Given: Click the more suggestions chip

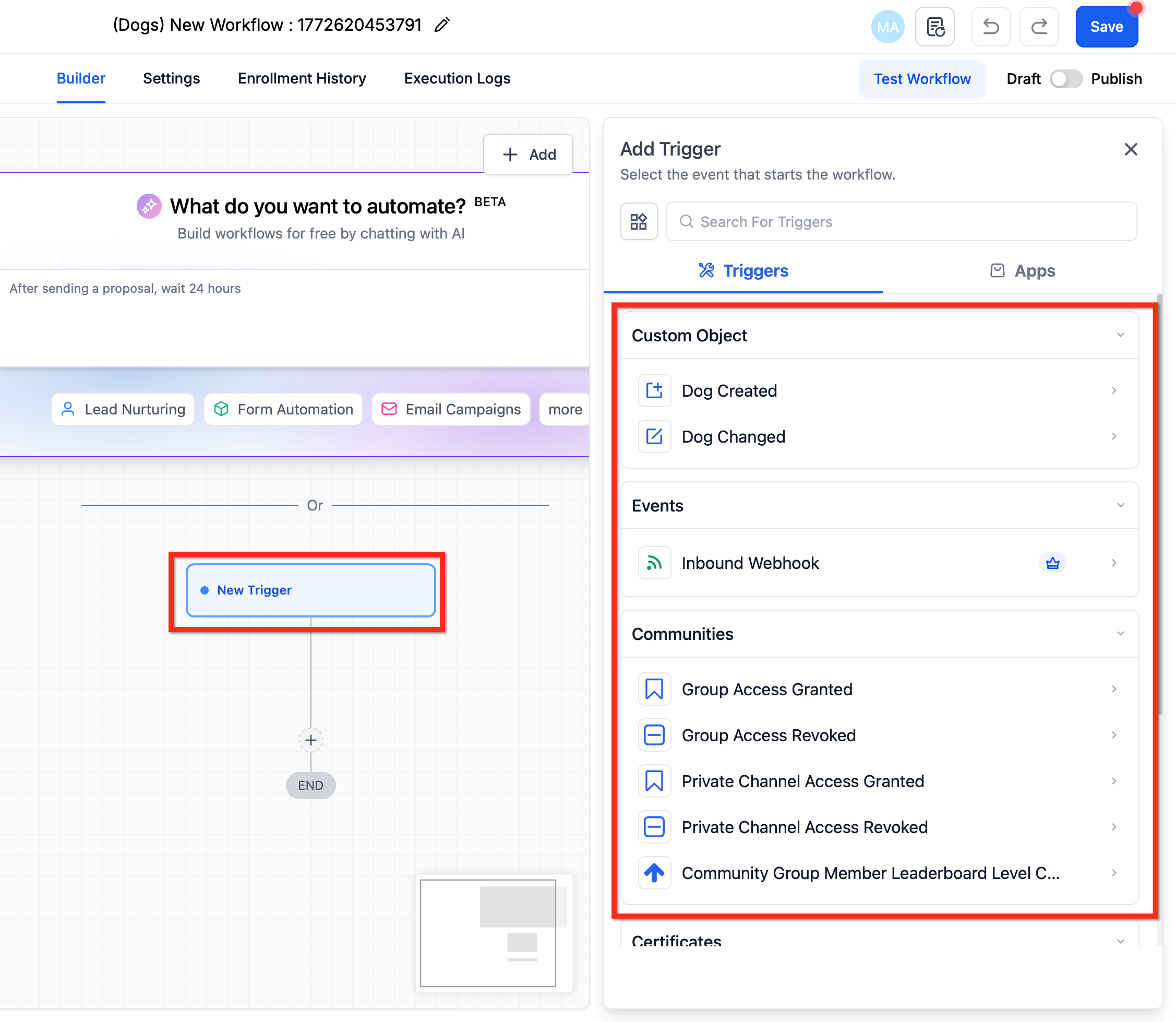Looking at the screenshot, I should click(x=565, y=410).
